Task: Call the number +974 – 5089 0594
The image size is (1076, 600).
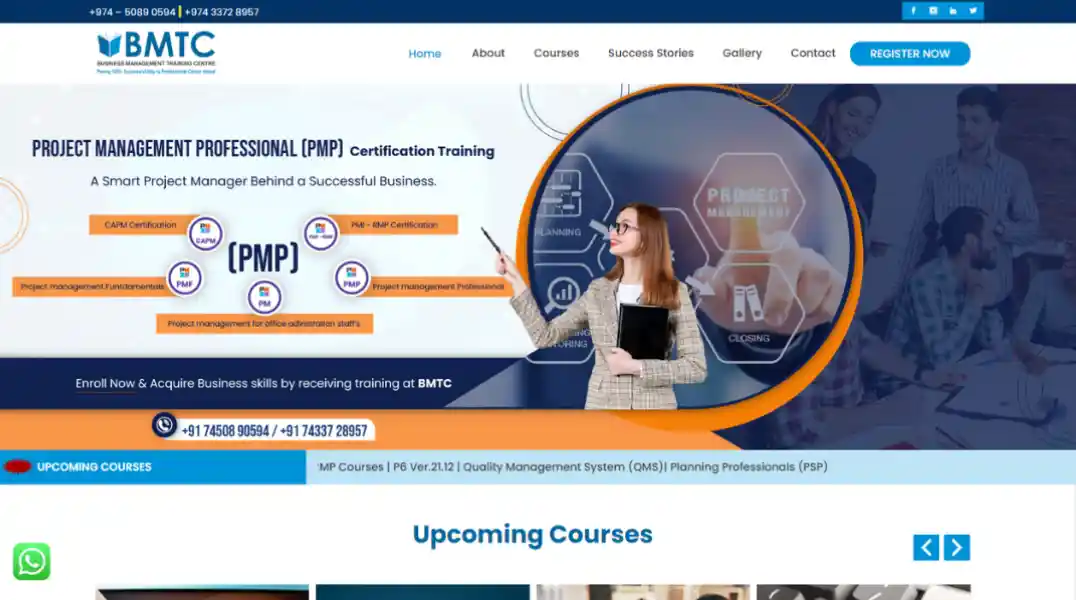Action: pos(132,12)
